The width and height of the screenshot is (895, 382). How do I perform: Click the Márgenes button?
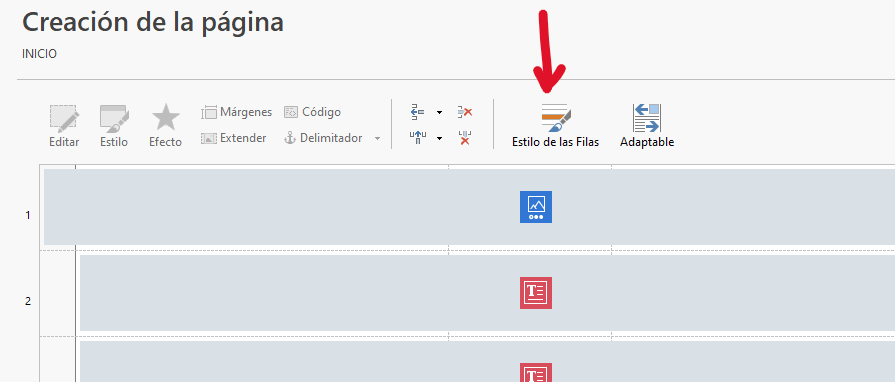pyautogui.click(x=236, y=112)
